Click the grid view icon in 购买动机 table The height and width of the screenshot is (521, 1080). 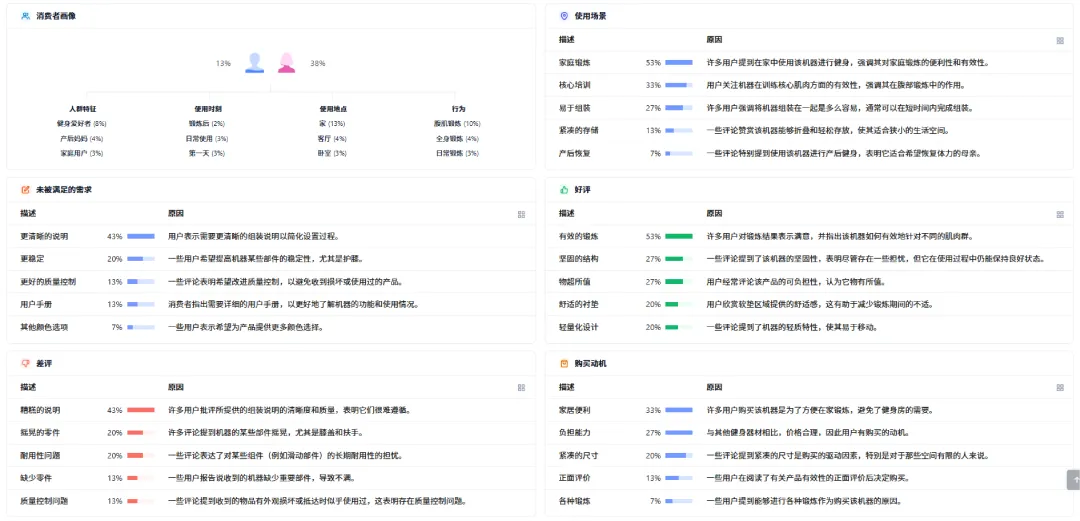(1060, 388)
